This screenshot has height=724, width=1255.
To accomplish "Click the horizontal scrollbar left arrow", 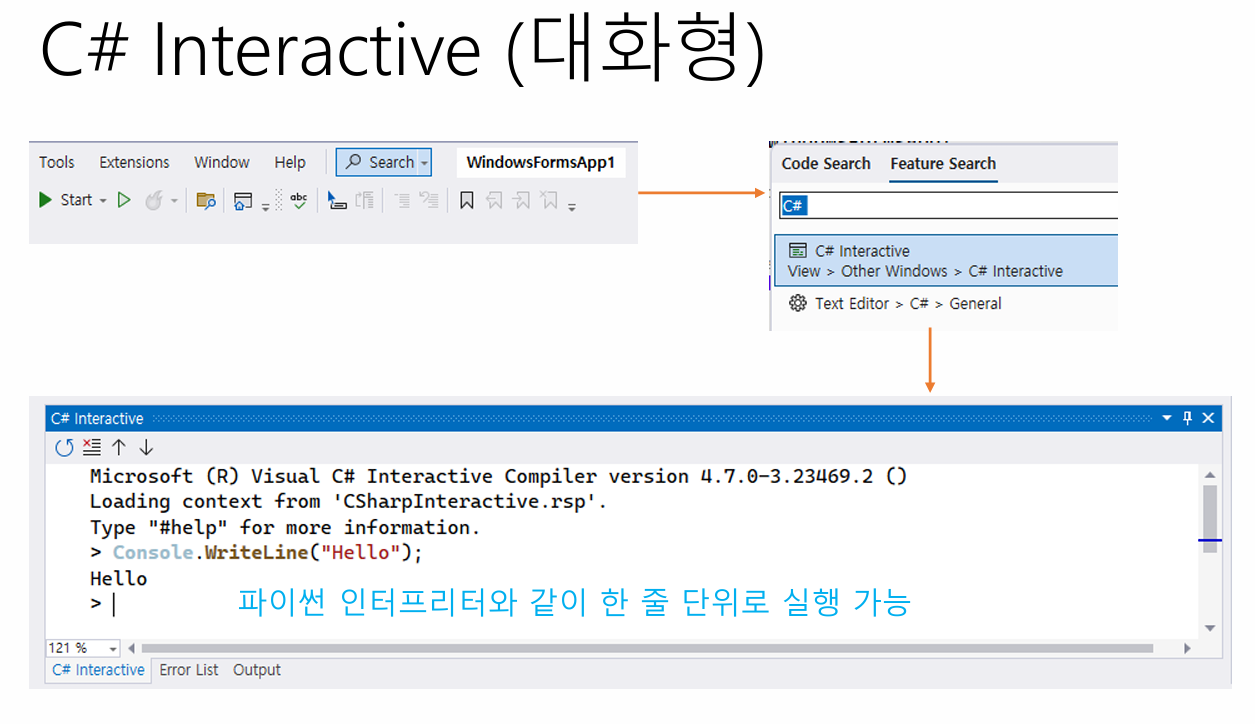I will click(x=131, y=649).
